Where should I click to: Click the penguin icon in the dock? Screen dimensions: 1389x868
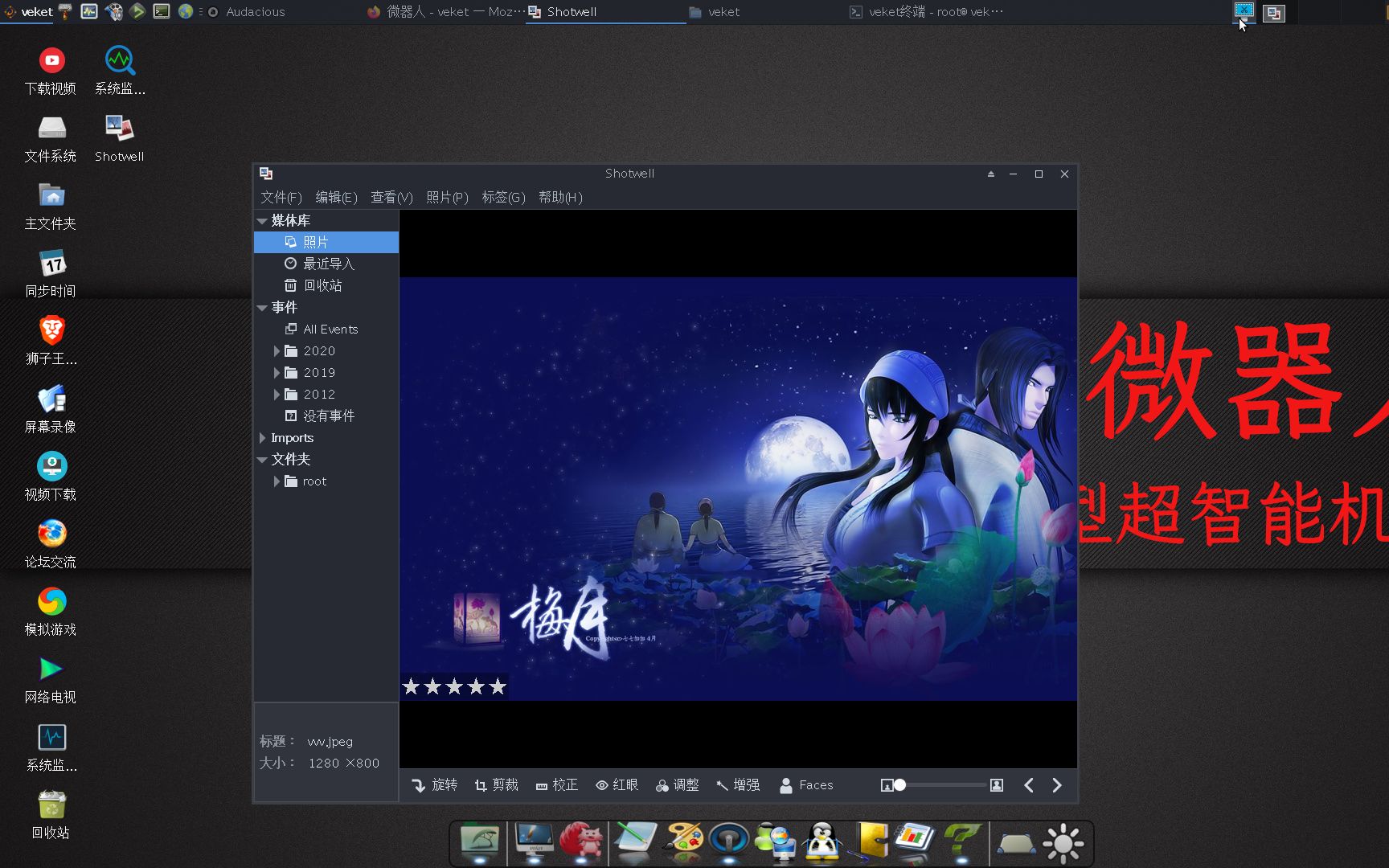pos(822,842)
